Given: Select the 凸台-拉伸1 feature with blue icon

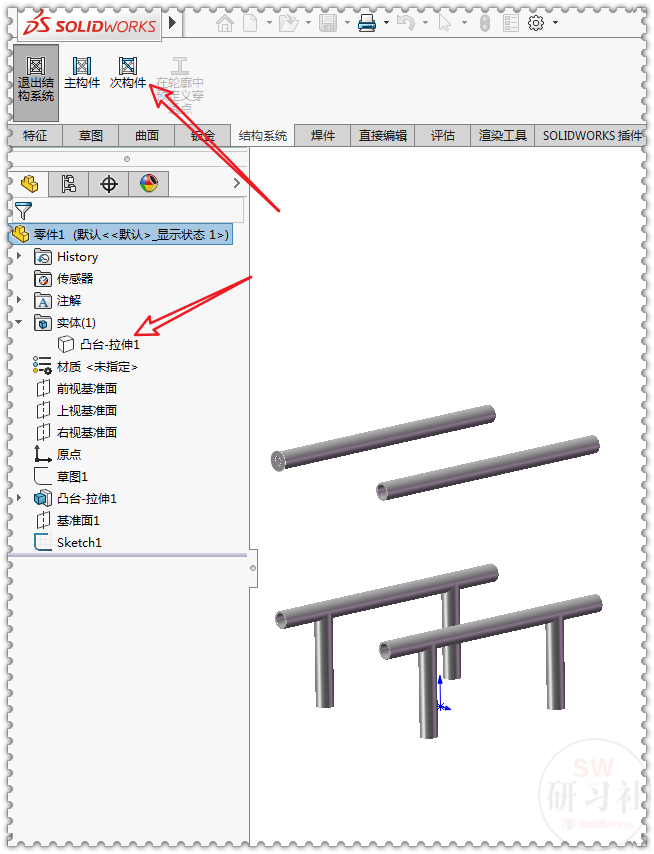Looking at the screenshot, I should (76, 498).
